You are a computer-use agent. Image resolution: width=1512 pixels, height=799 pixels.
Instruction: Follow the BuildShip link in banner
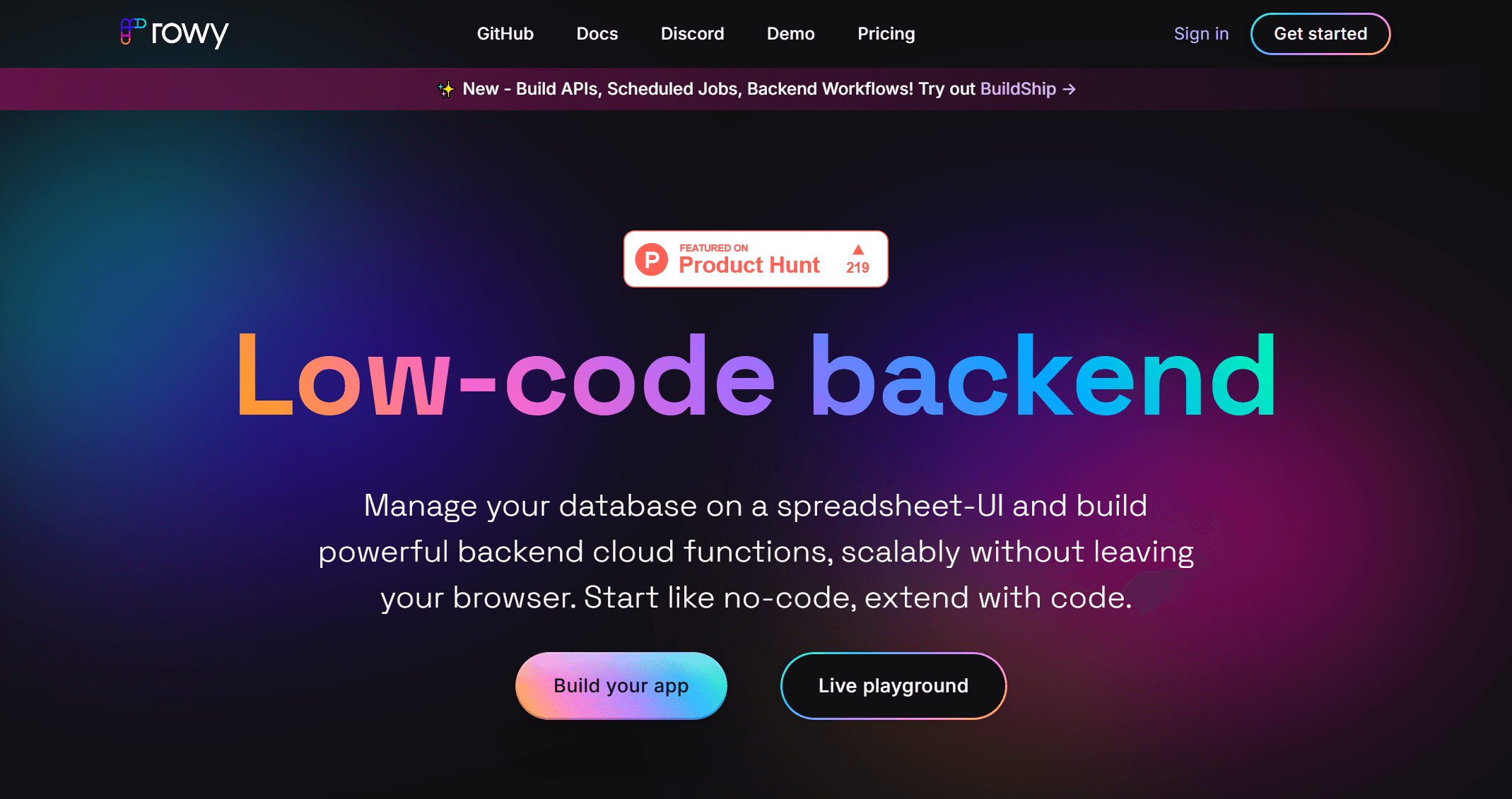pos(1018,89)
